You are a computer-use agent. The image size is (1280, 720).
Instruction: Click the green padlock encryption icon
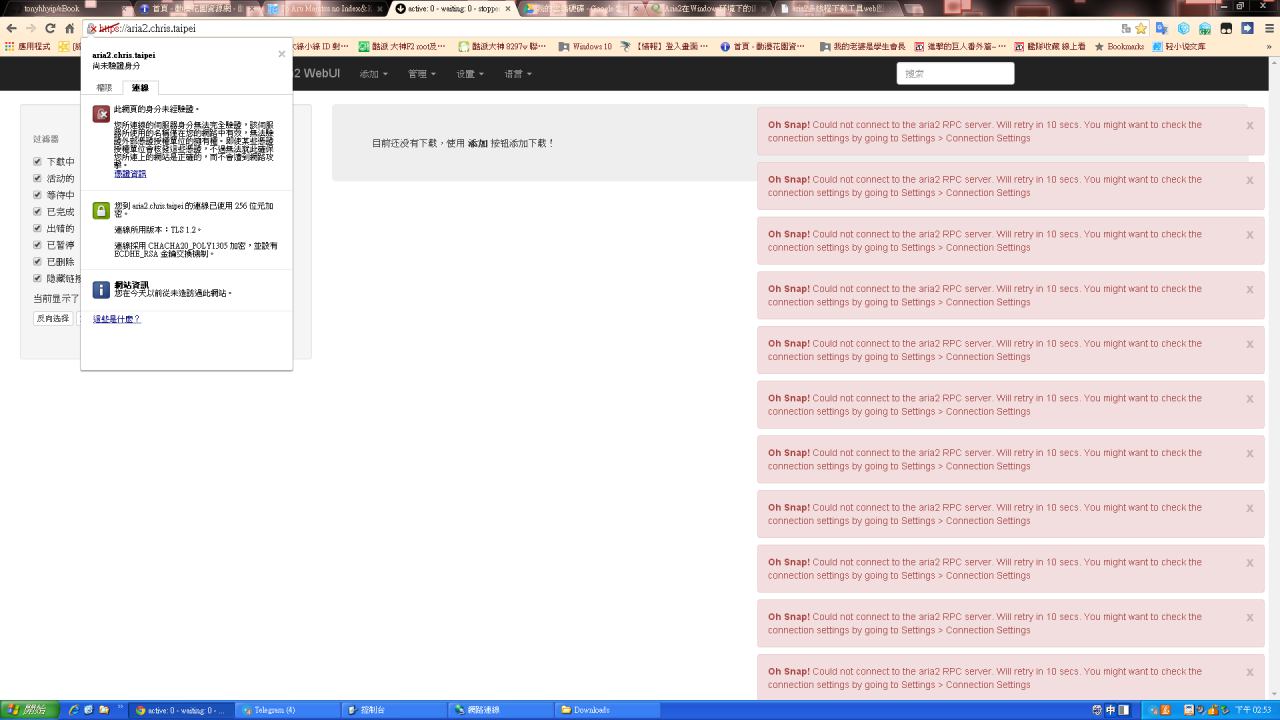(101, 210)
